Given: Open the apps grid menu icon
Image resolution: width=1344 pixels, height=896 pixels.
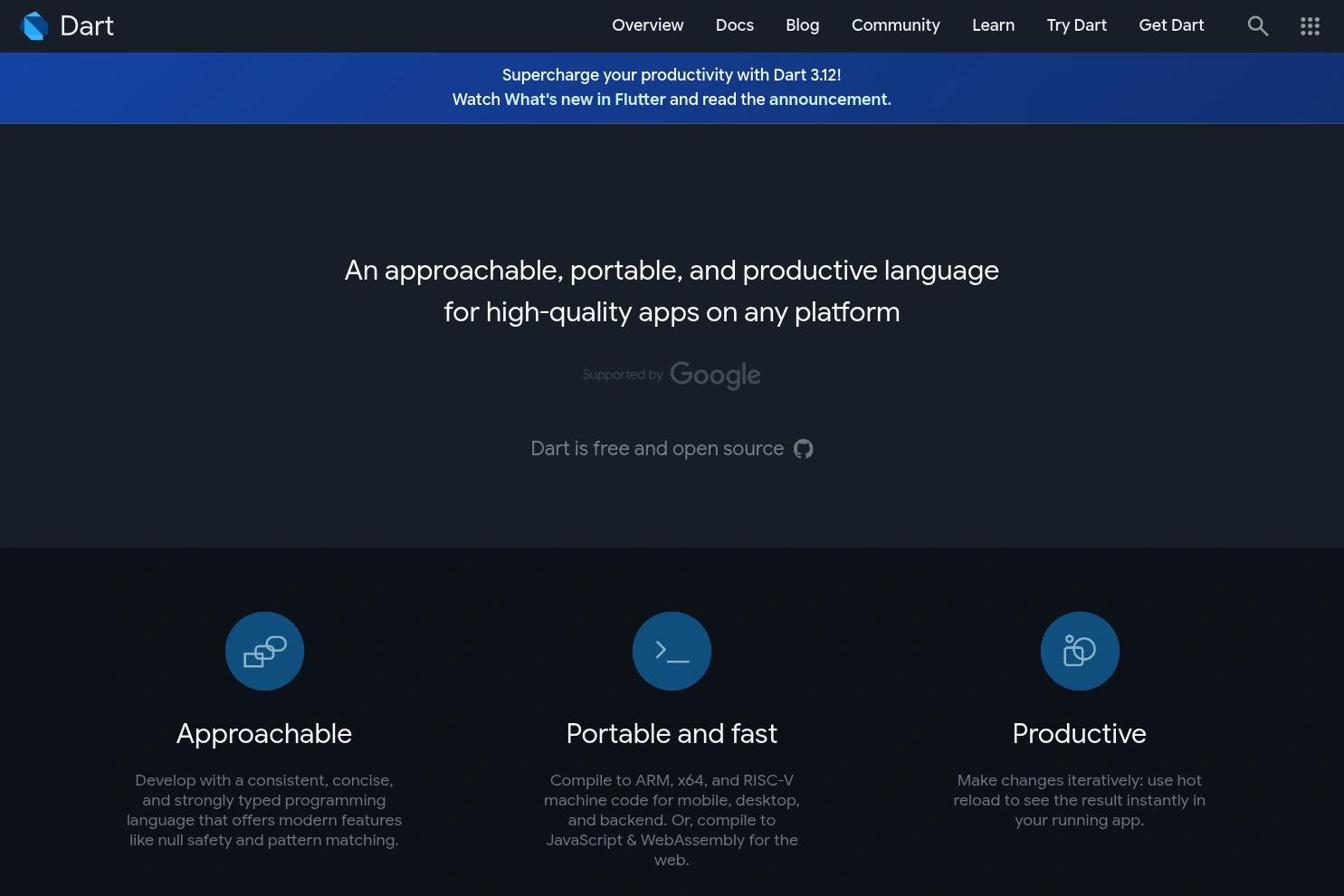Looking at the screenshot, I should pyautogui.click(x=1310, y=26).
